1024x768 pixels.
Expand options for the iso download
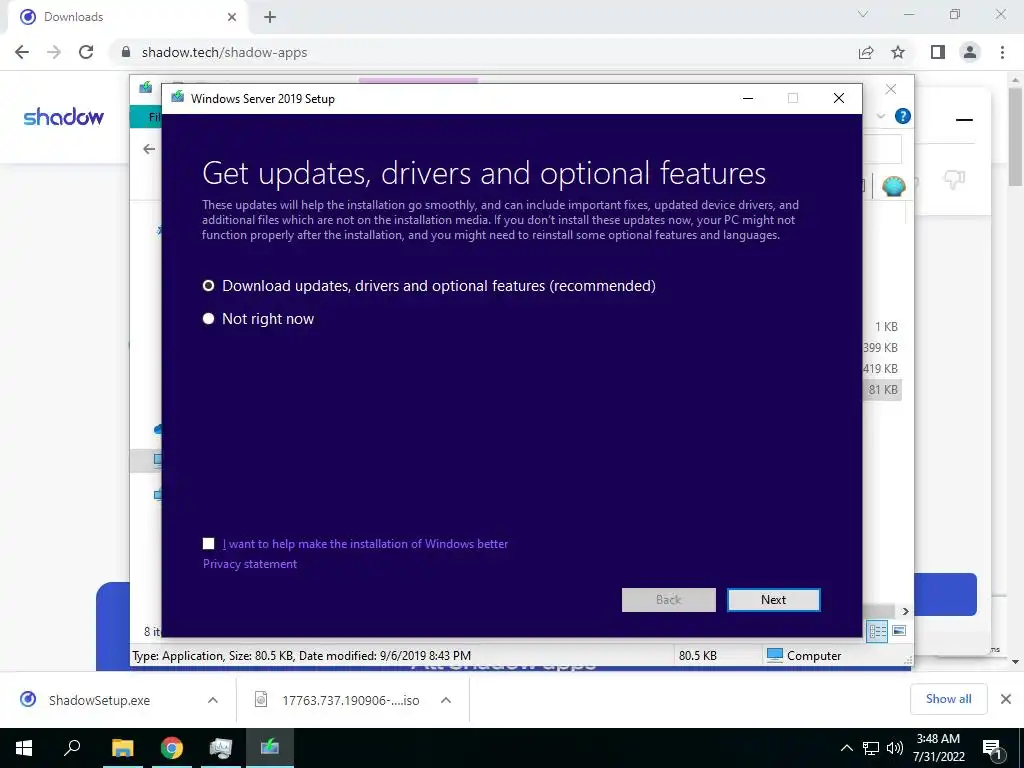[x=445, y=700]
